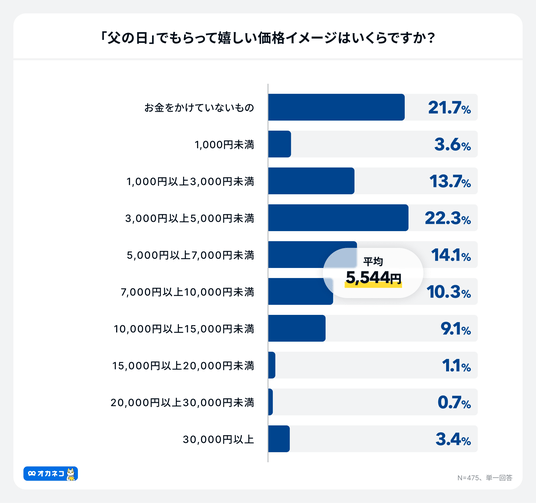Click the 平均 5,544円 average bubble
This screenshot has width=536, height=503.
tap(373, 273)
